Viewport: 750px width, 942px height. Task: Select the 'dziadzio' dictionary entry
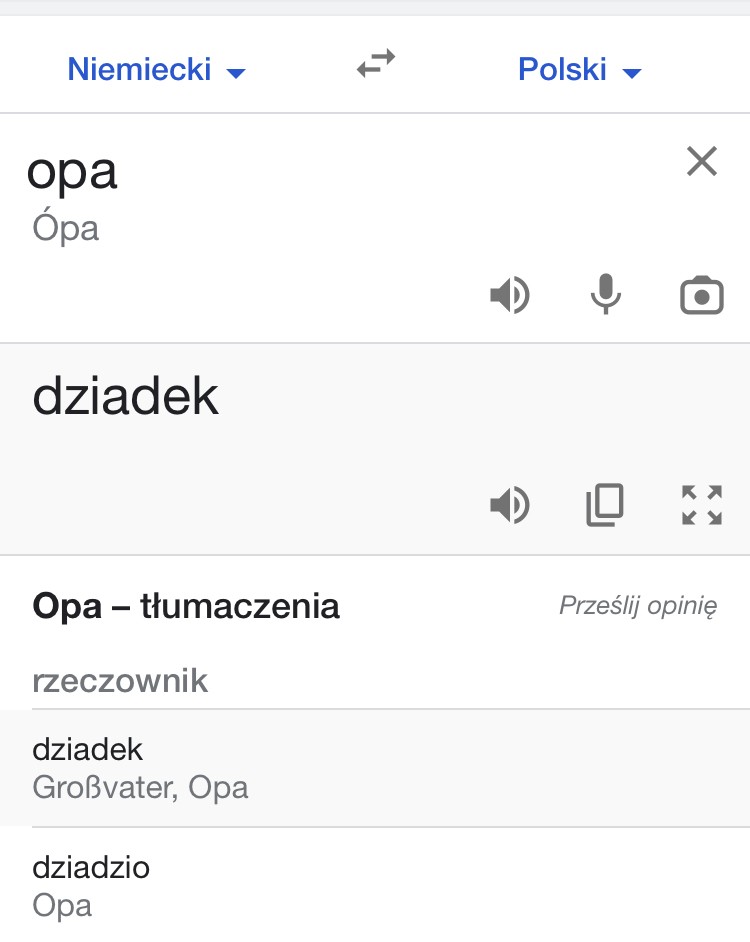[375, 884]
